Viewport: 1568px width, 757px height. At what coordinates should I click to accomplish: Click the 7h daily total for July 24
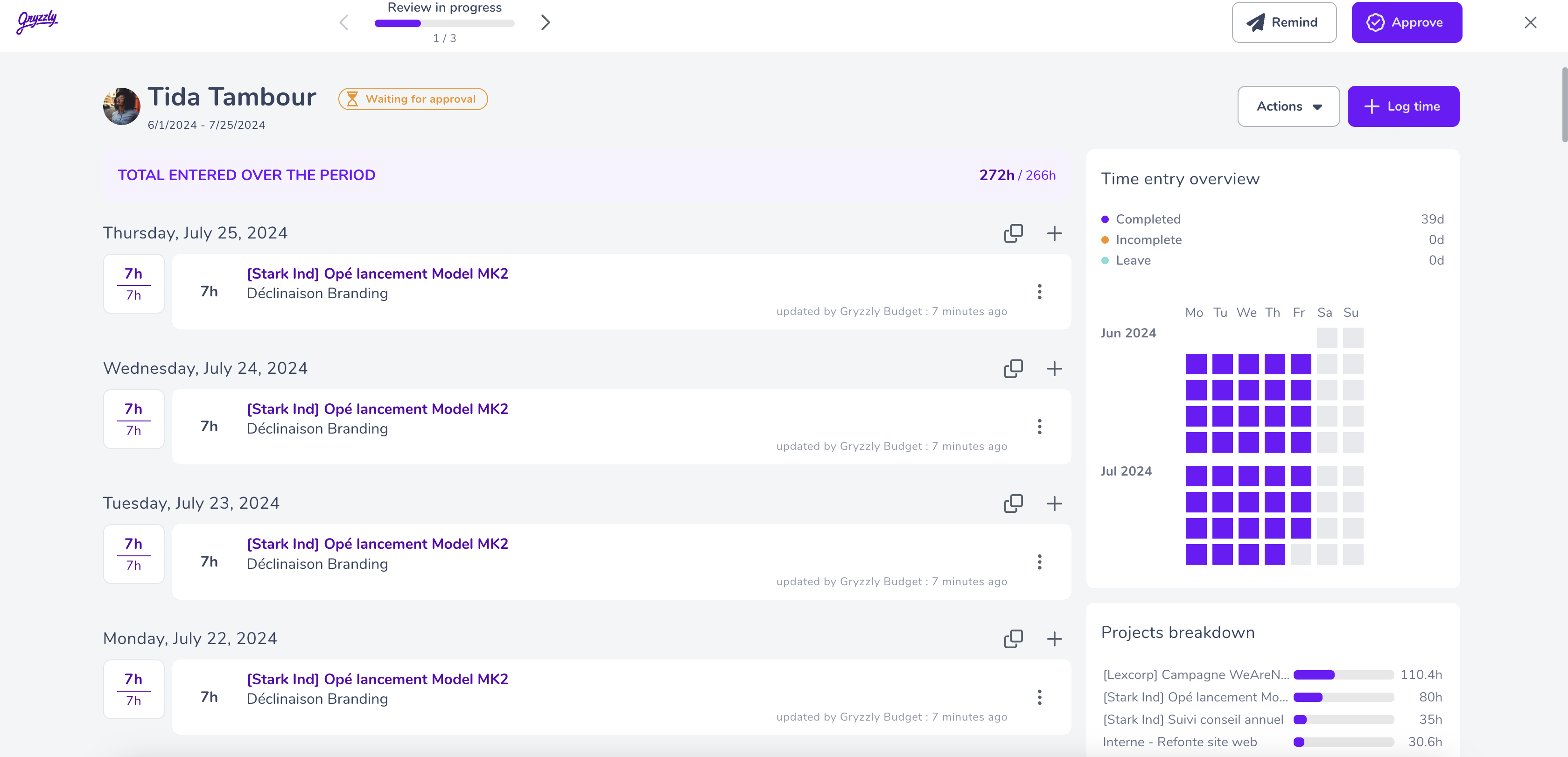(x=133, y=419)
